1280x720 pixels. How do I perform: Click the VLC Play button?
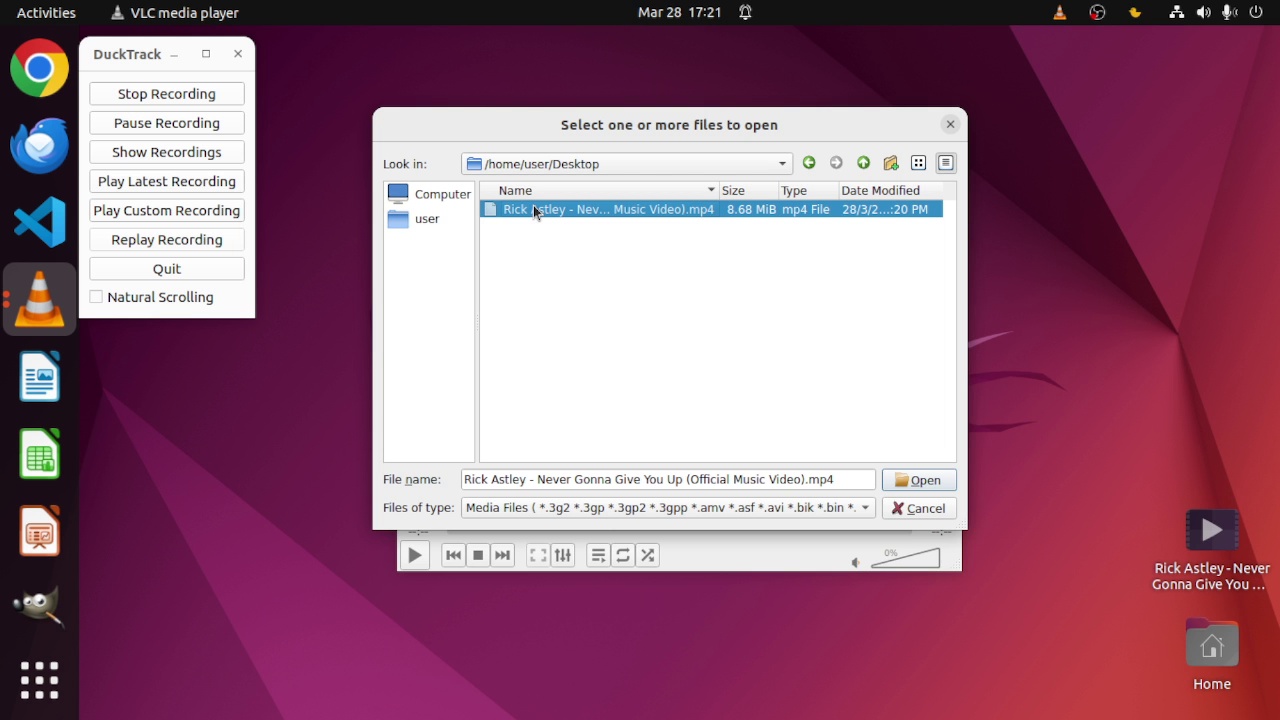(414, 555)
